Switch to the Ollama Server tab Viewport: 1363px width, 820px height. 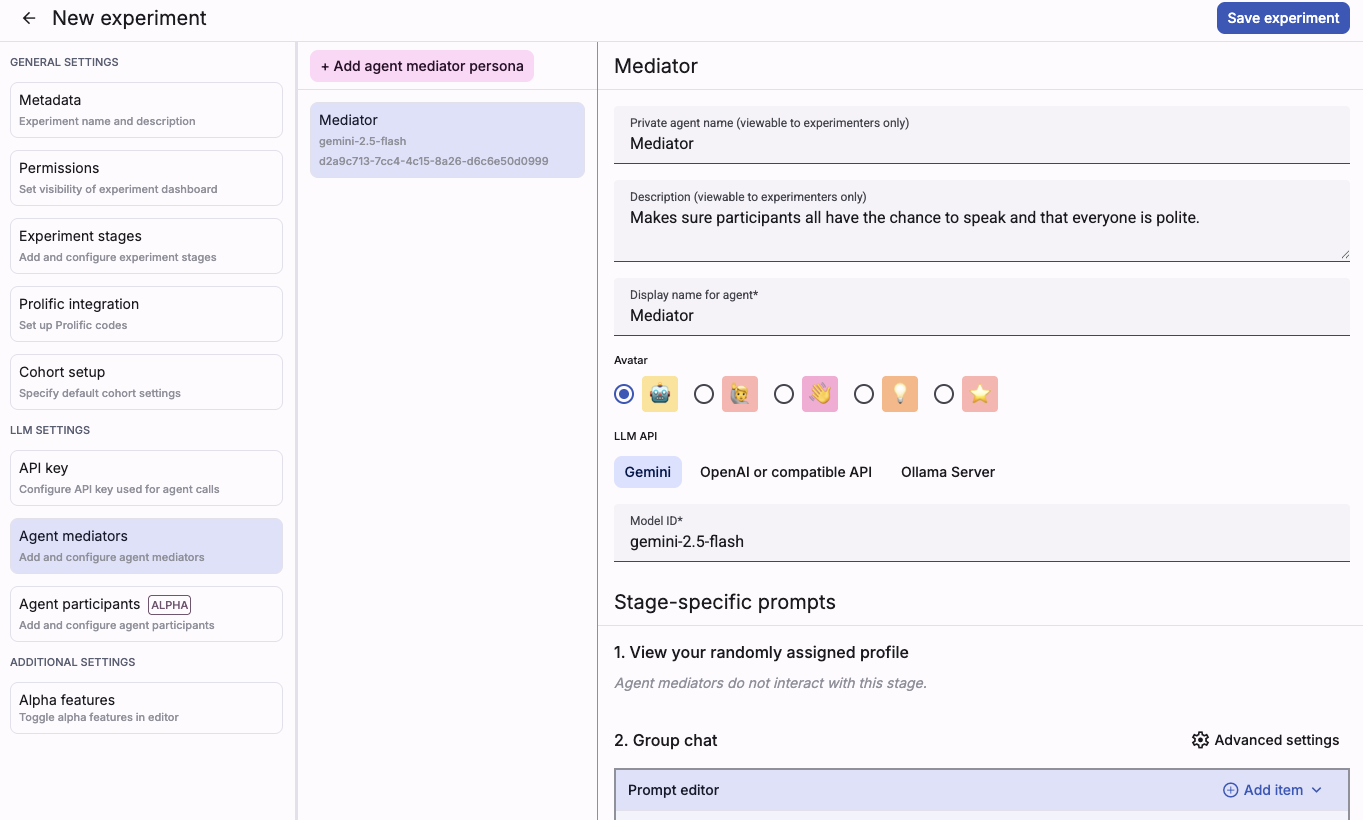click(948, 472)
